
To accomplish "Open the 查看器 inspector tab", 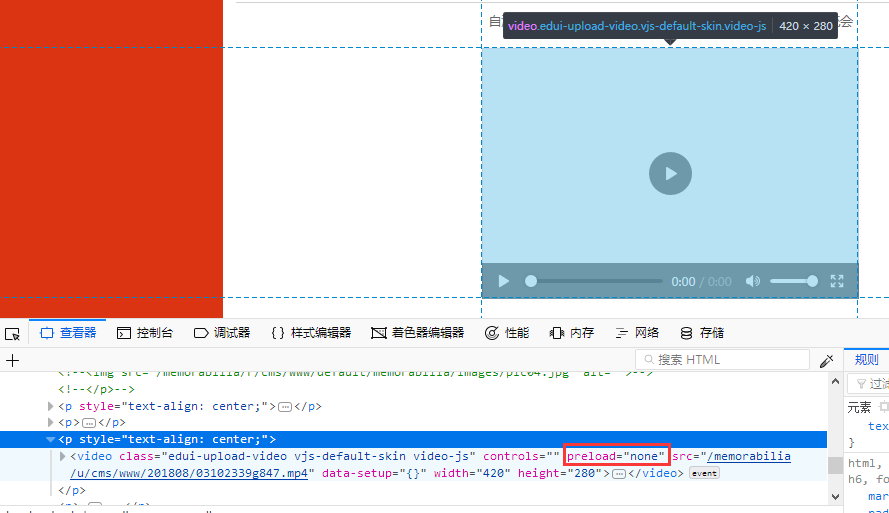I will 68,333.
